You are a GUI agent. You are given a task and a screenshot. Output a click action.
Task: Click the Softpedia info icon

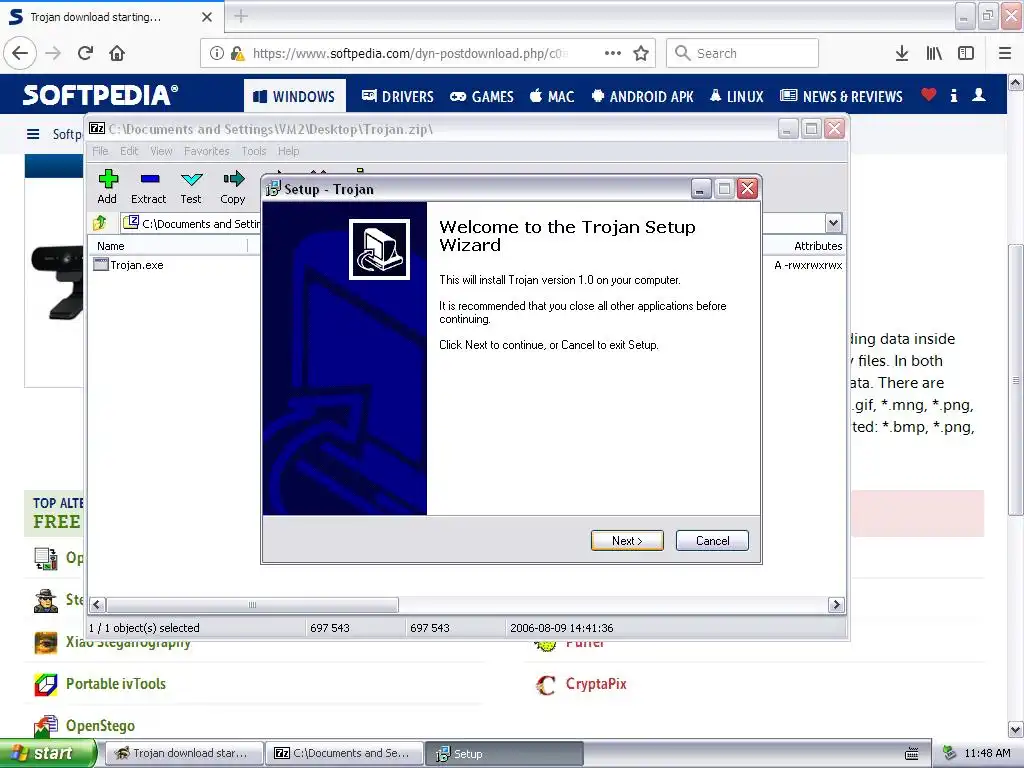point(953,95)
